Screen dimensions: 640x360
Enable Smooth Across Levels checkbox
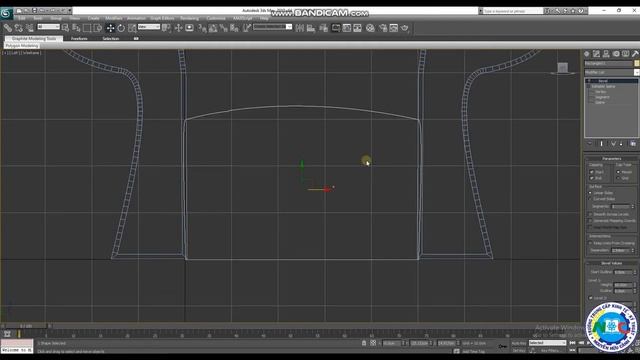tap(590, 214)
